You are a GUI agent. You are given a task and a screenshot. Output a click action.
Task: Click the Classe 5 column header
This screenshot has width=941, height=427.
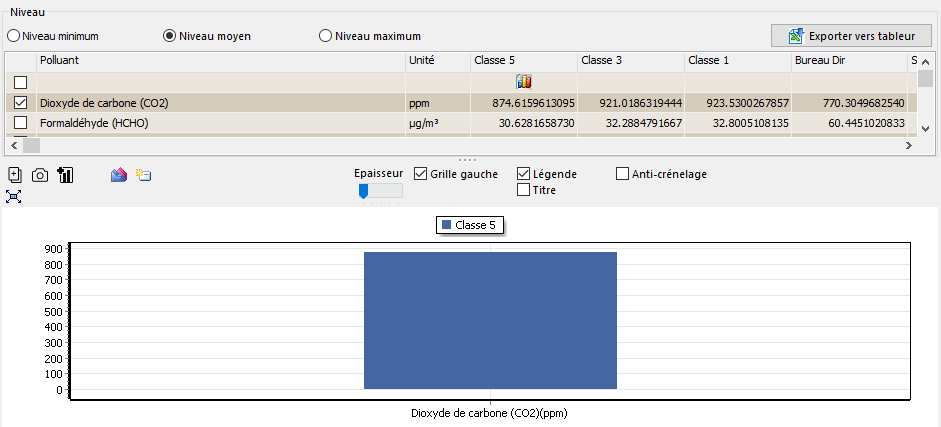click(524, 61)
